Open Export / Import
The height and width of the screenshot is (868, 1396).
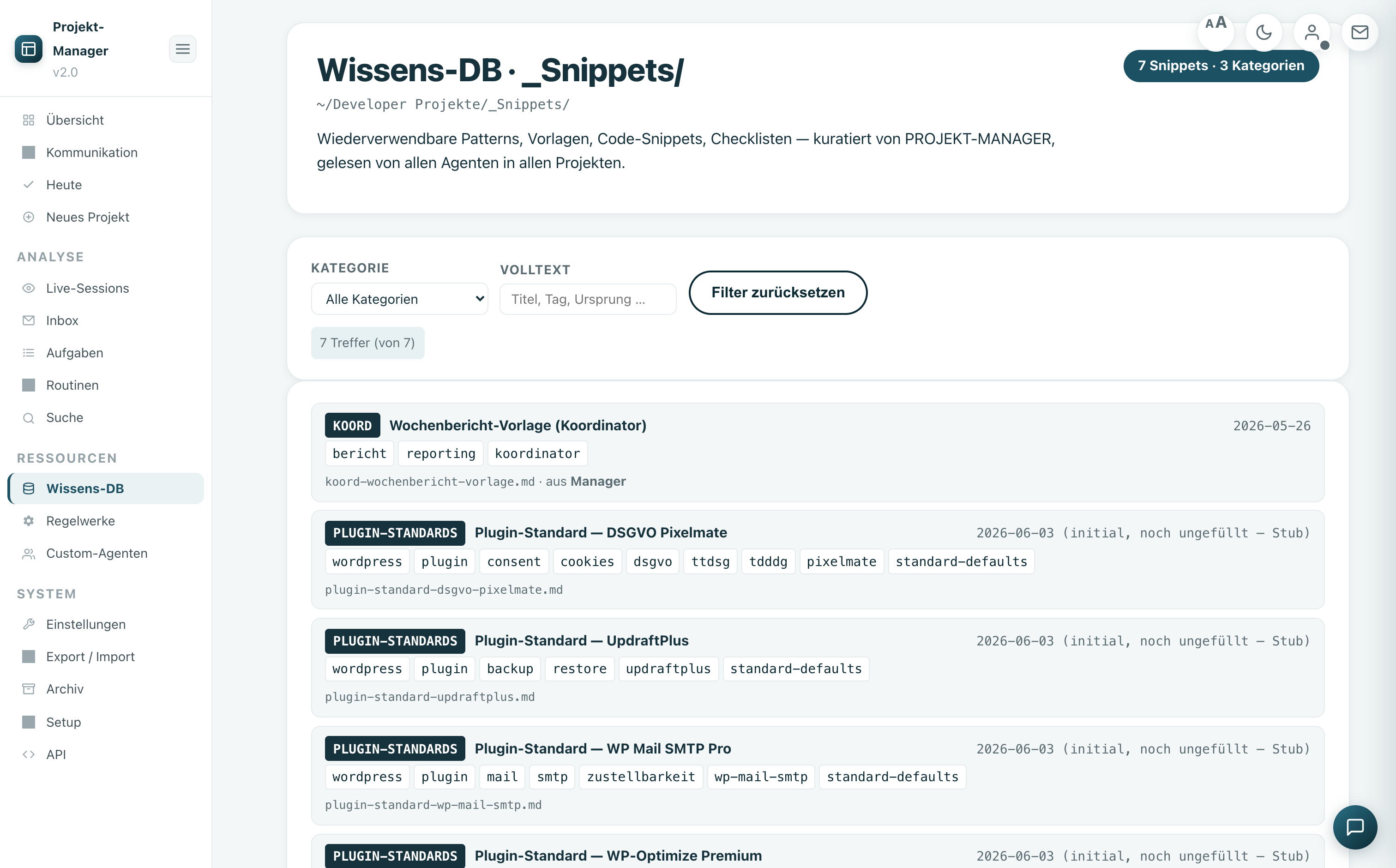coord(106,657)
